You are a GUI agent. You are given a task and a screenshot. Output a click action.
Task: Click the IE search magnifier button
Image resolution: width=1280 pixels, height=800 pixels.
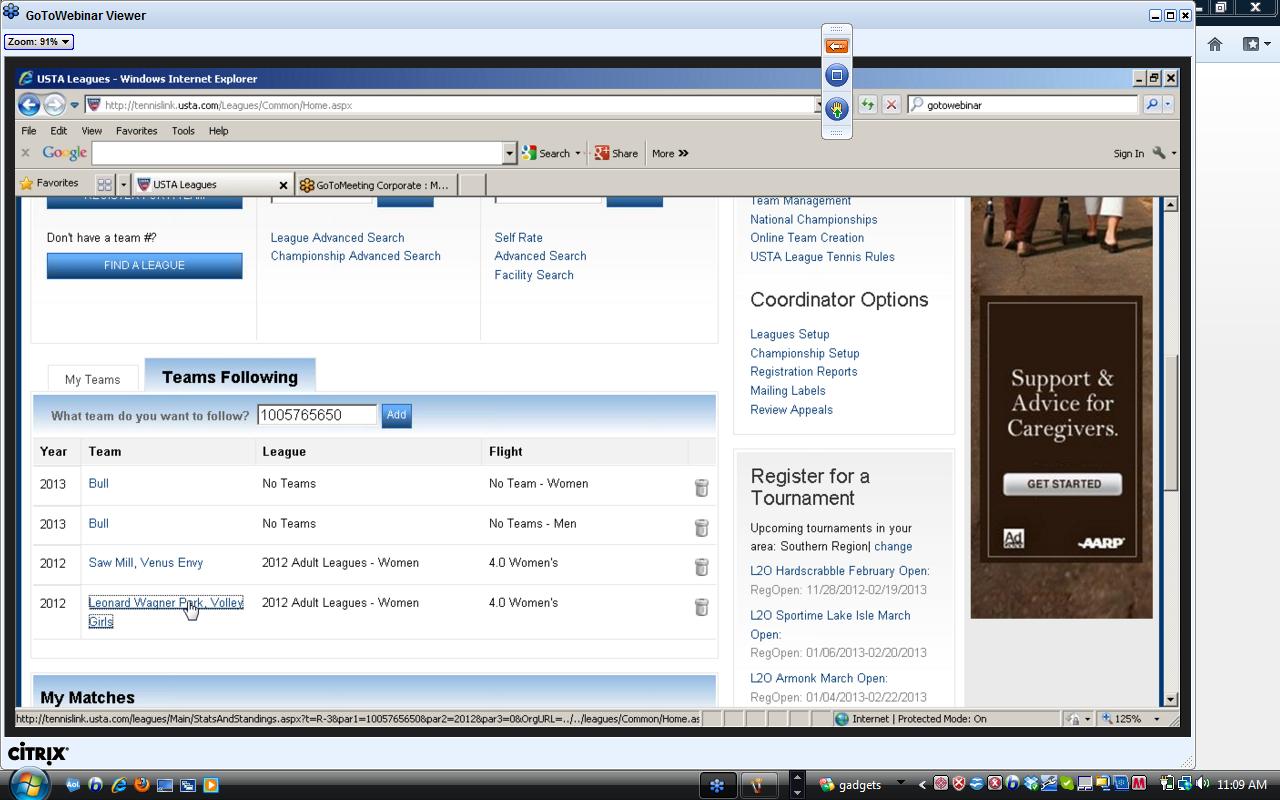pyautogui.click(x=1151, y=105)
